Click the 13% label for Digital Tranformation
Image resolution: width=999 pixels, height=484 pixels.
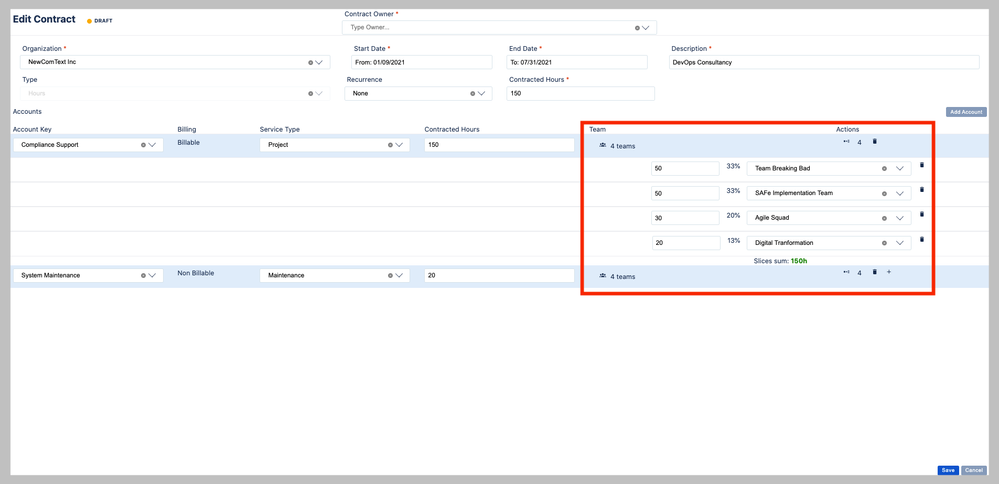pyautogui.click(x=733, y=241)
